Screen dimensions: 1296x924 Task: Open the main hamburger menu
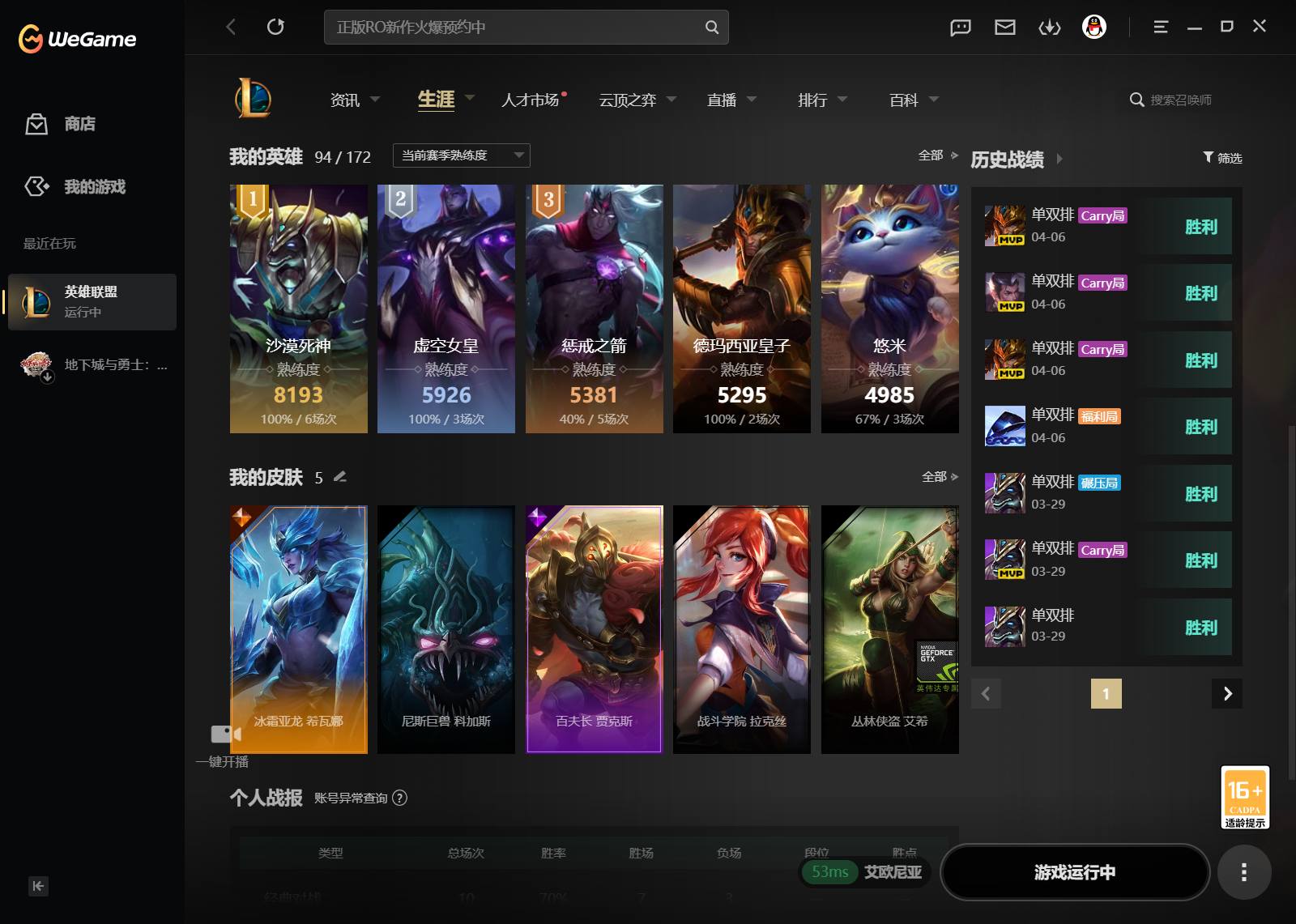(x=1161, y=27)
